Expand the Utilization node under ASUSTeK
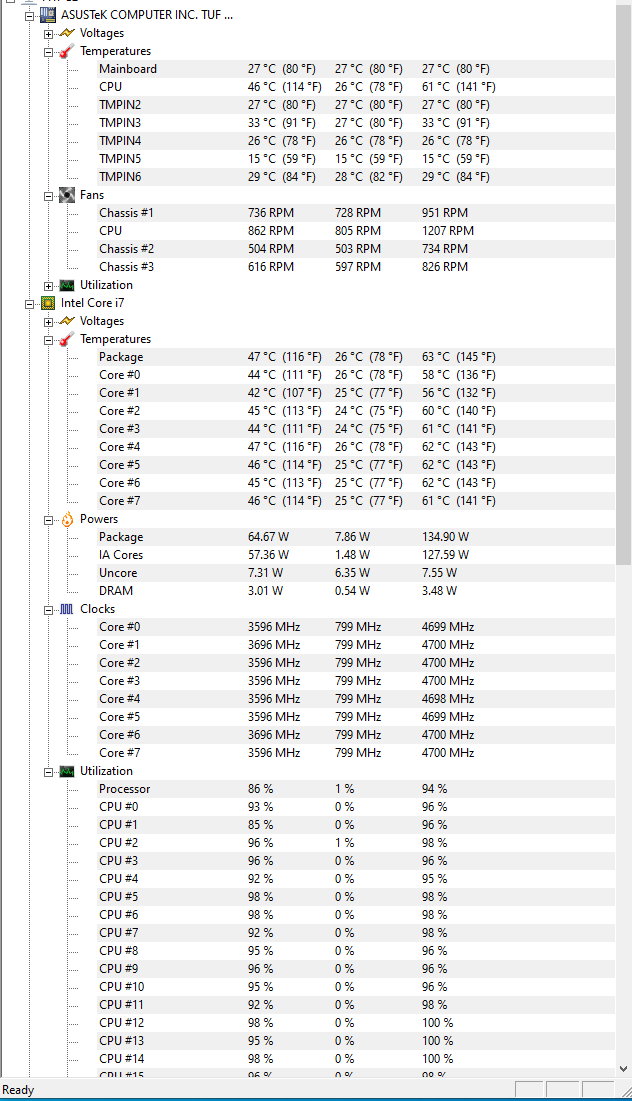632x1101 pixels. [x=48, y=284]
